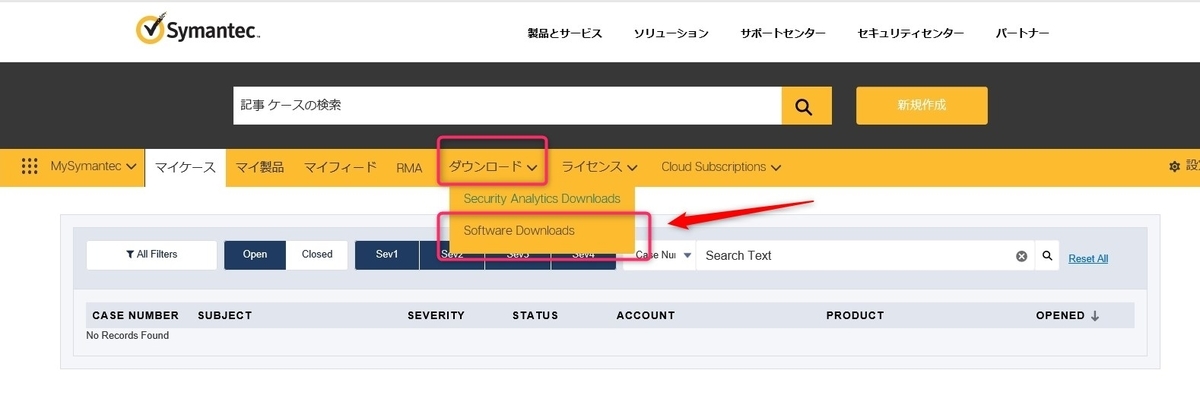Open the apps grid icon beside MySymantec
Image resolution: width=1200 pixels, height=408 pixels.
click(x=29, y=167)
